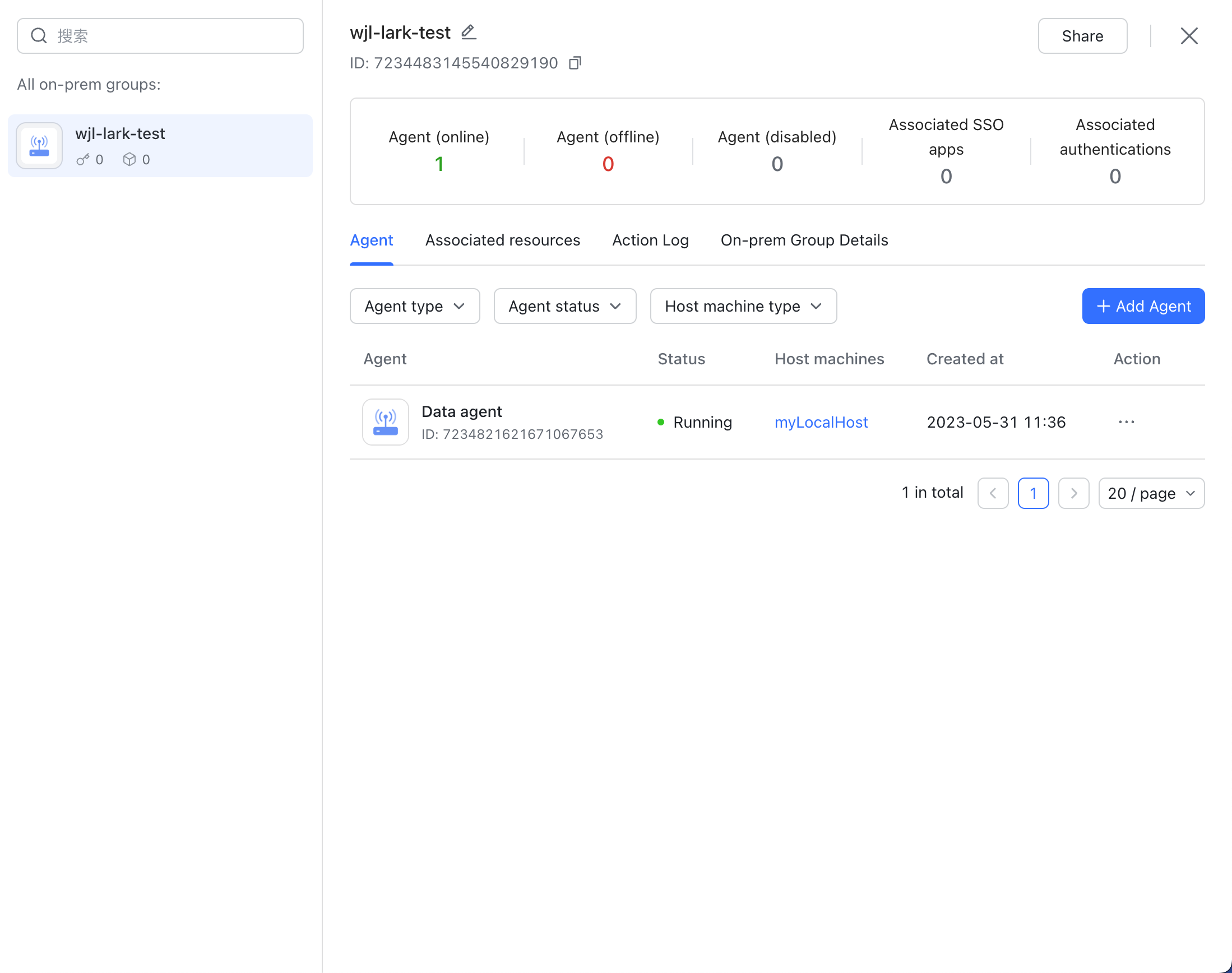Open the Agent type dropdown

coord(415,307)
